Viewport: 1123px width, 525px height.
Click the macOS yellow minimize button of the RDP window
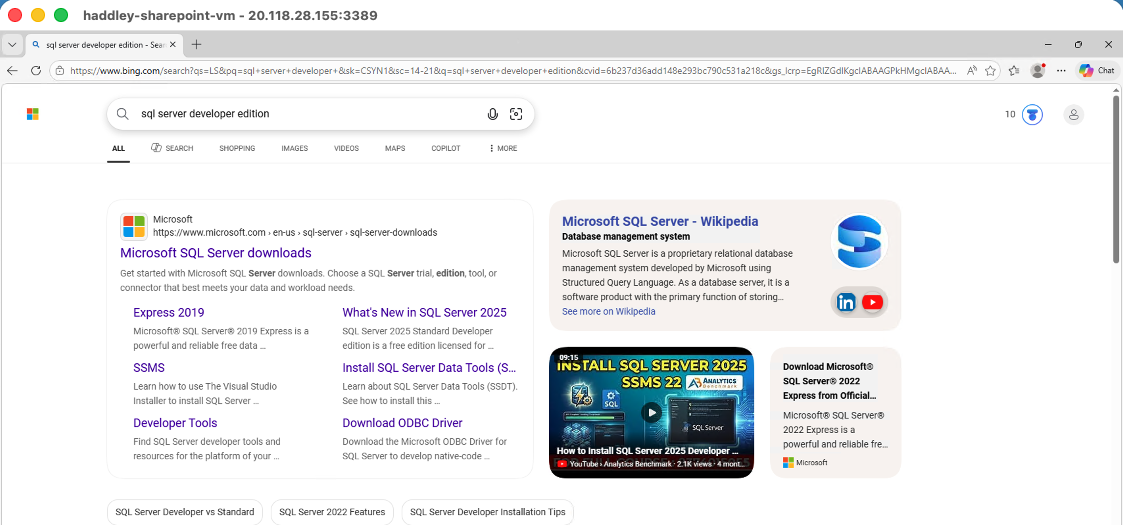point(38,15)
